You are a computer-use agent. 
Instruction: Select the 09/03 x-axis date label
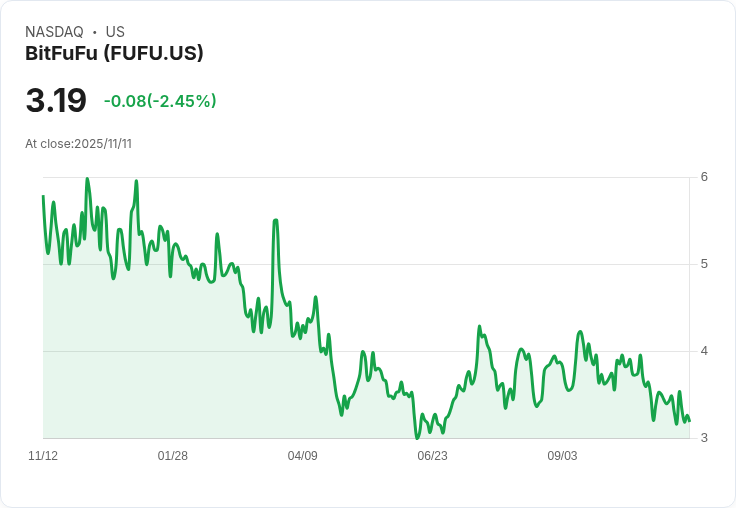click(562, 456)
